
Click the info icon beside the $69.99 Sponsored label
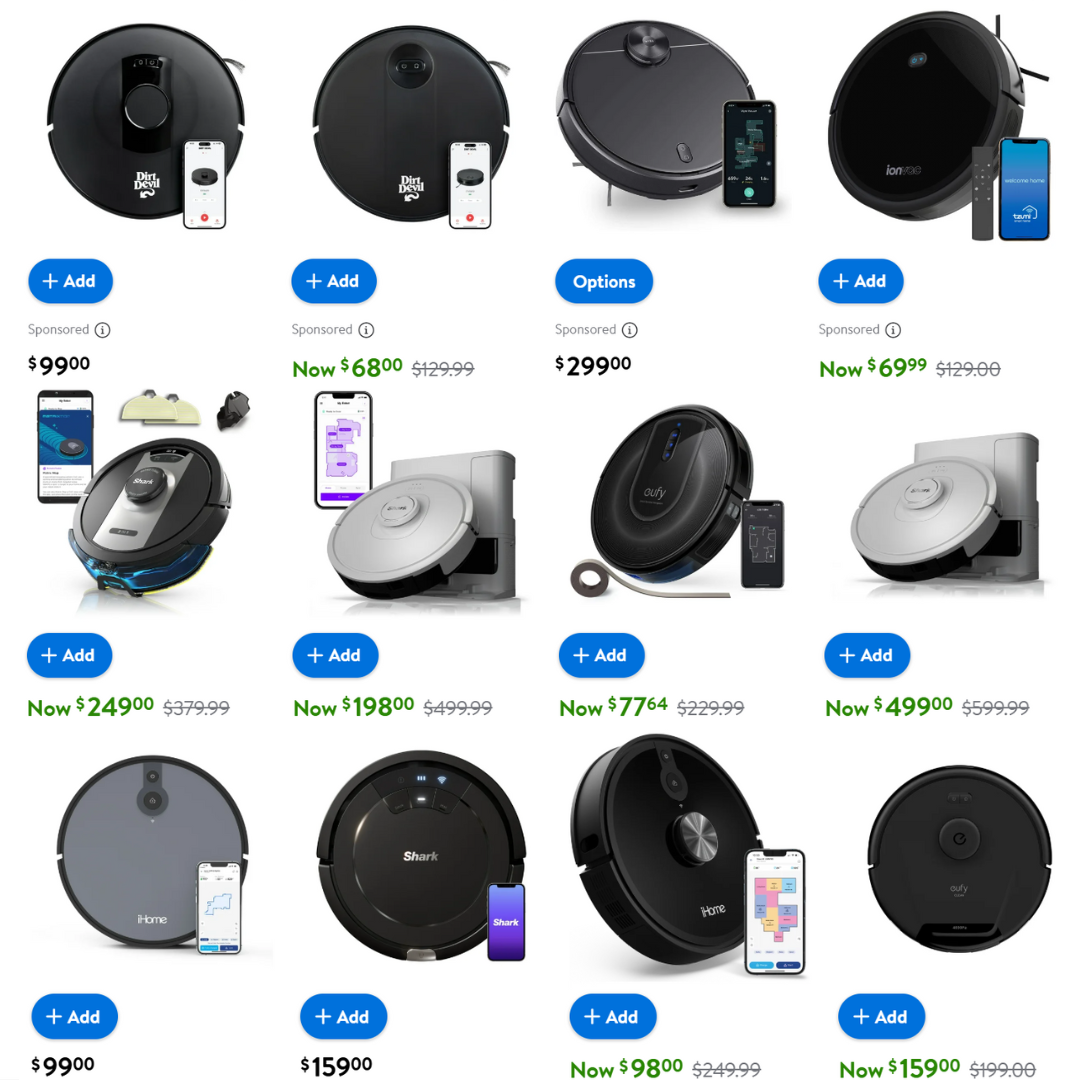pos(893,330)
